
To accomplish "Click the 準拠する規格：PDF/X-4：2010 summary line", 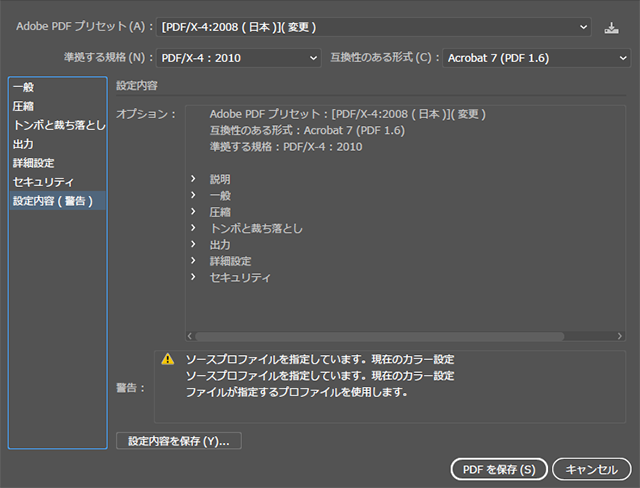I will 286,147.
